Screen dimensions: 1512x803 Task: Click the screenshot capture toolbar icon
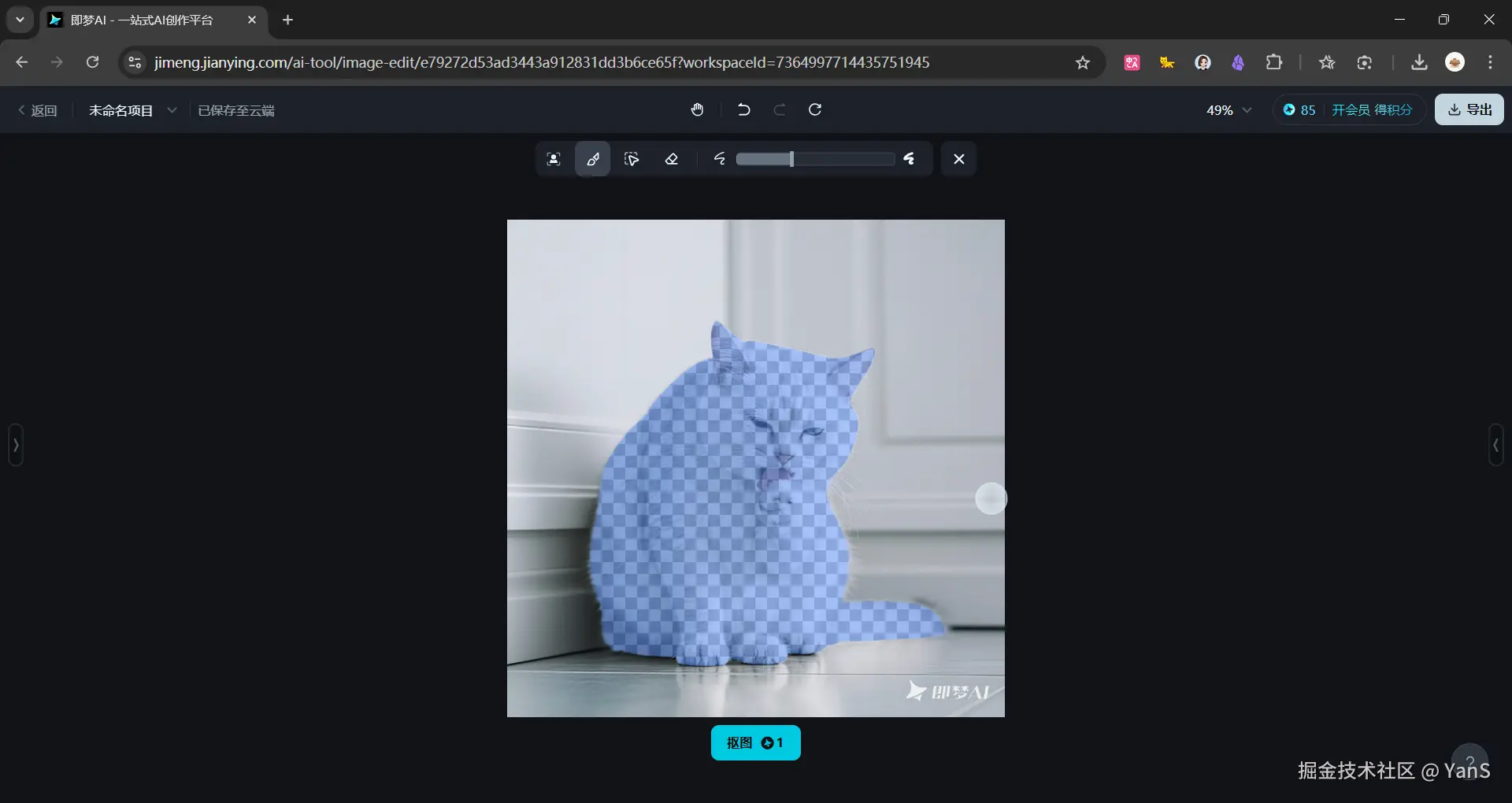[1365, 62]
